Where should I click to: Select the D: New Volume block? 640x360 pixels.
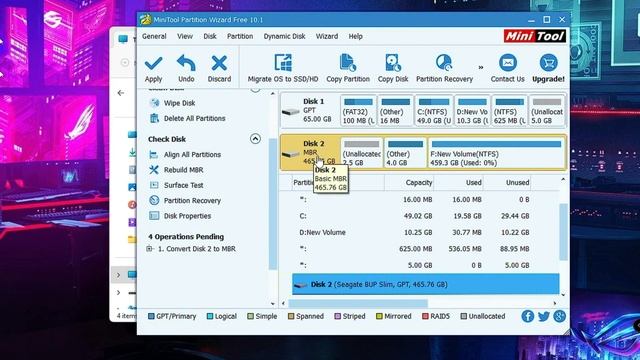pos(472,111)
